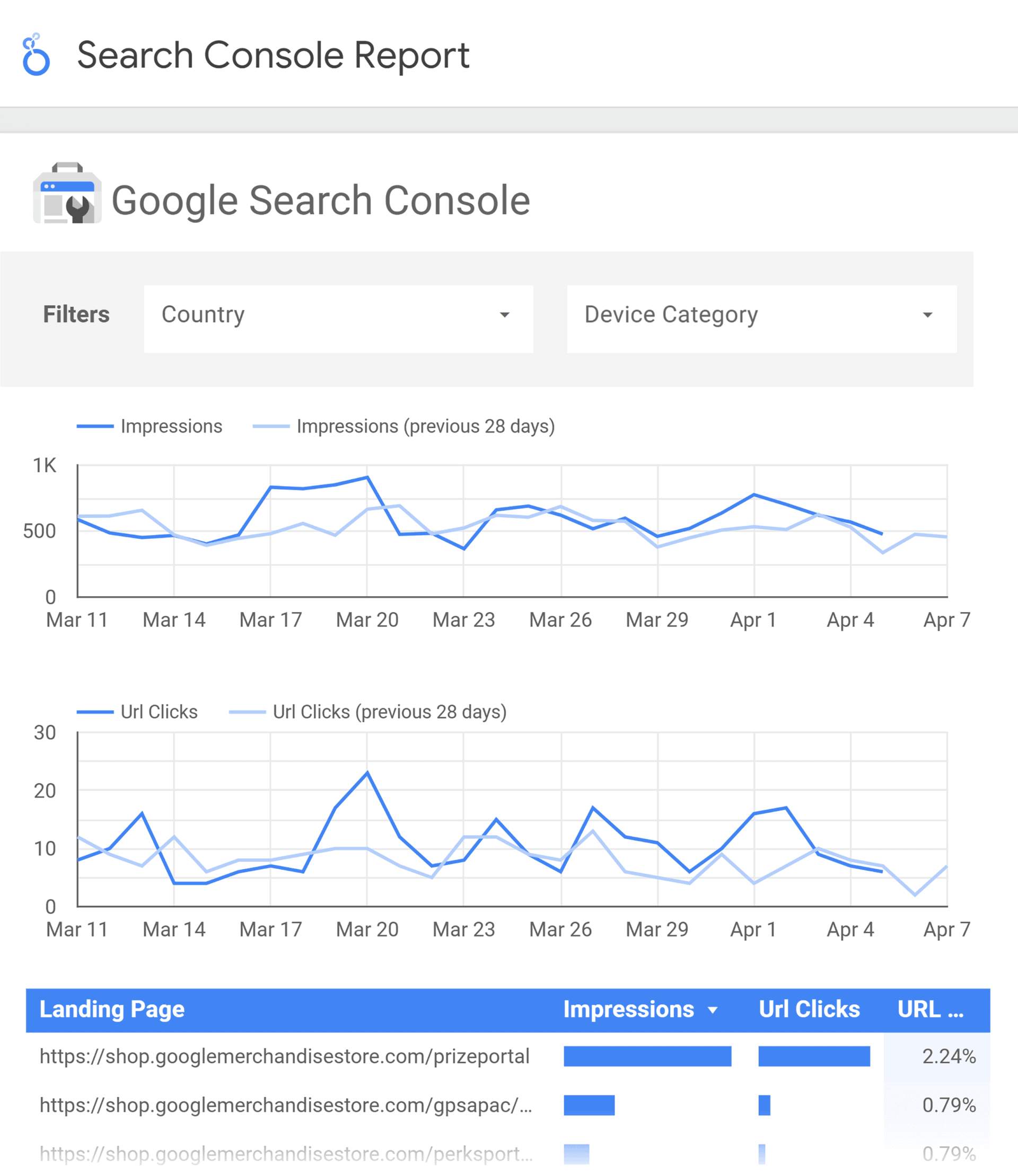Click the Apr 1 label on Impressions chart

click(x=753, y=620)
